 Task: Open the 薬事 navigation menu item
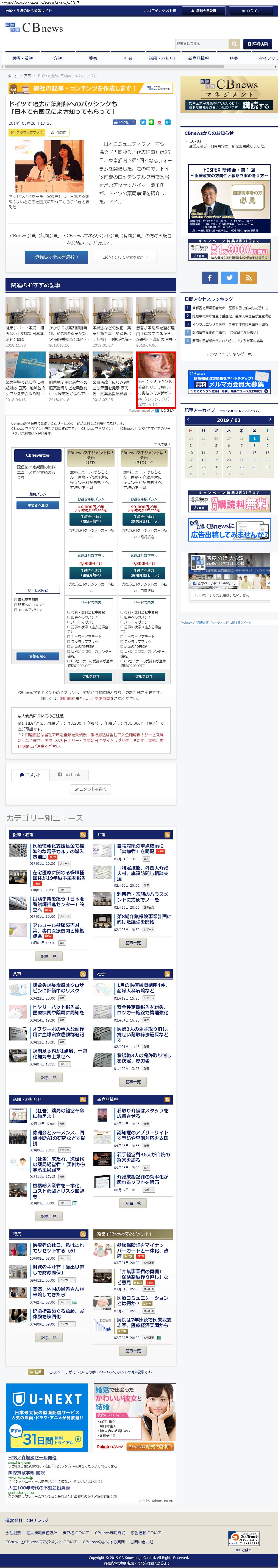[93, 58]
